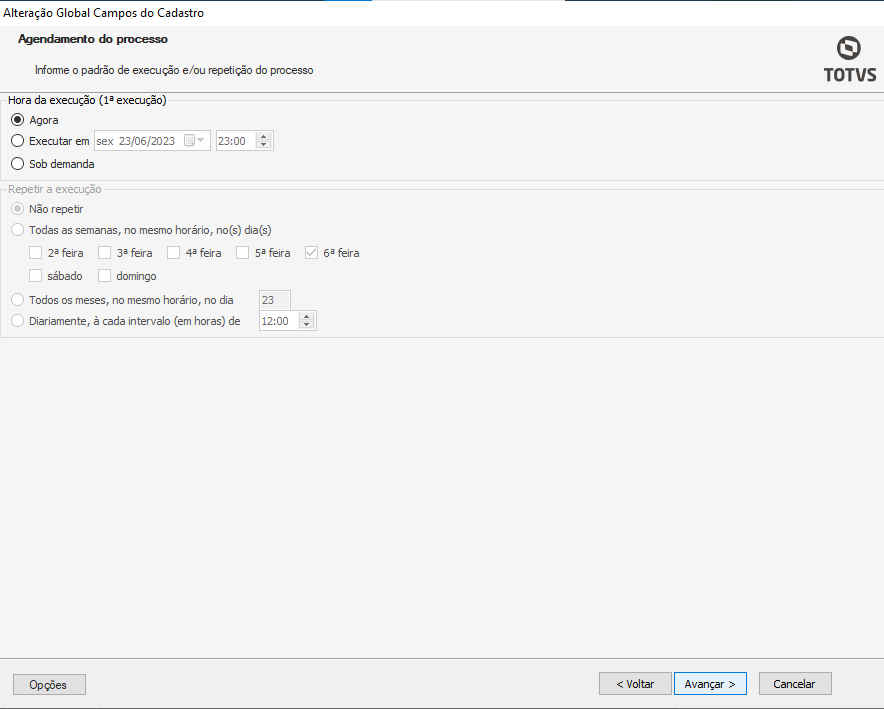Select monthly repetition 'Todos os meses' option

17,299
